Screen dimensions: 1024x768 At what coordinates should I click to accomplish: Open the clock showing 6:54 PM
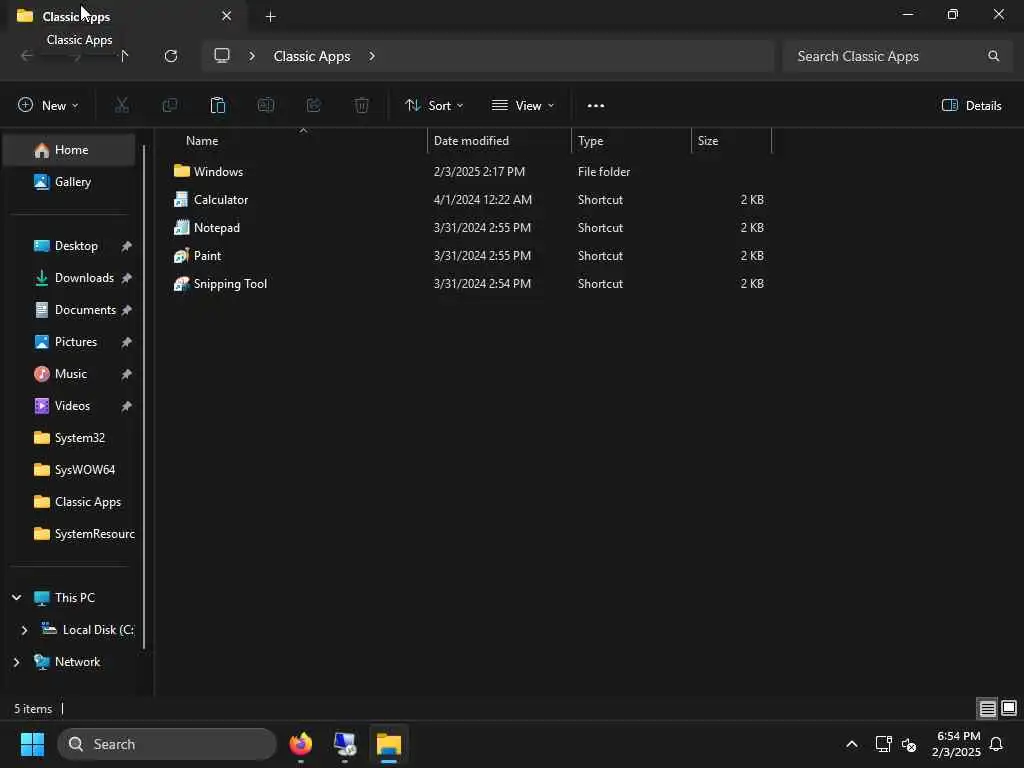(x=957, y=744)
